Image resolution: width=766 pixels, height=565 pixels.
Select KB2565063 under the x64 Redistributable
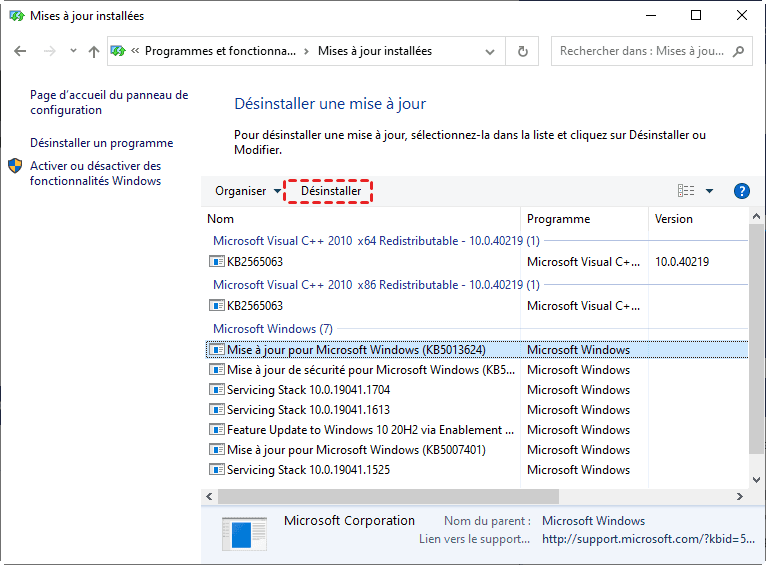pos(477,262)
